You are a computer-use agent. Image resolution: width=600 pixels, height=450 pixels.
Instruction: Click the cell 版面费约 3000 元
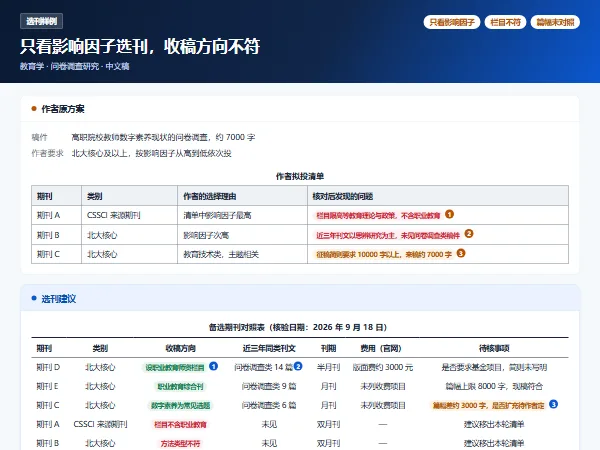coord(383,367)
